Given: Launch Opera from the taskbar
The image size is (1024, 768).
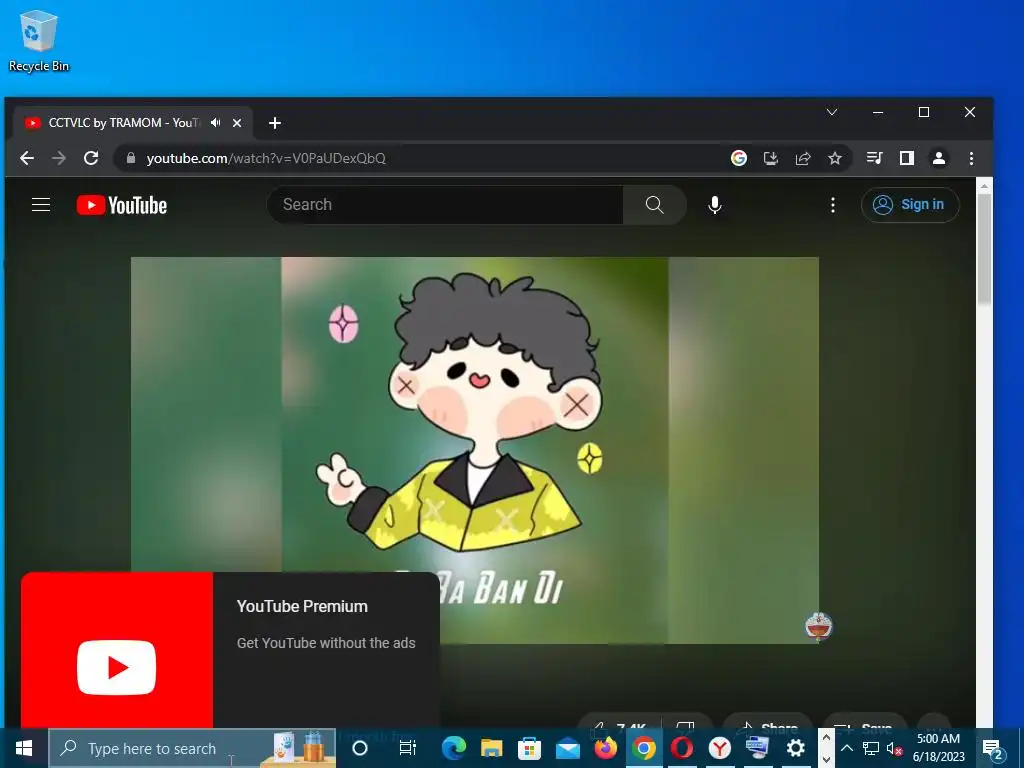Looking at the screenshot, I should point(682,748).
